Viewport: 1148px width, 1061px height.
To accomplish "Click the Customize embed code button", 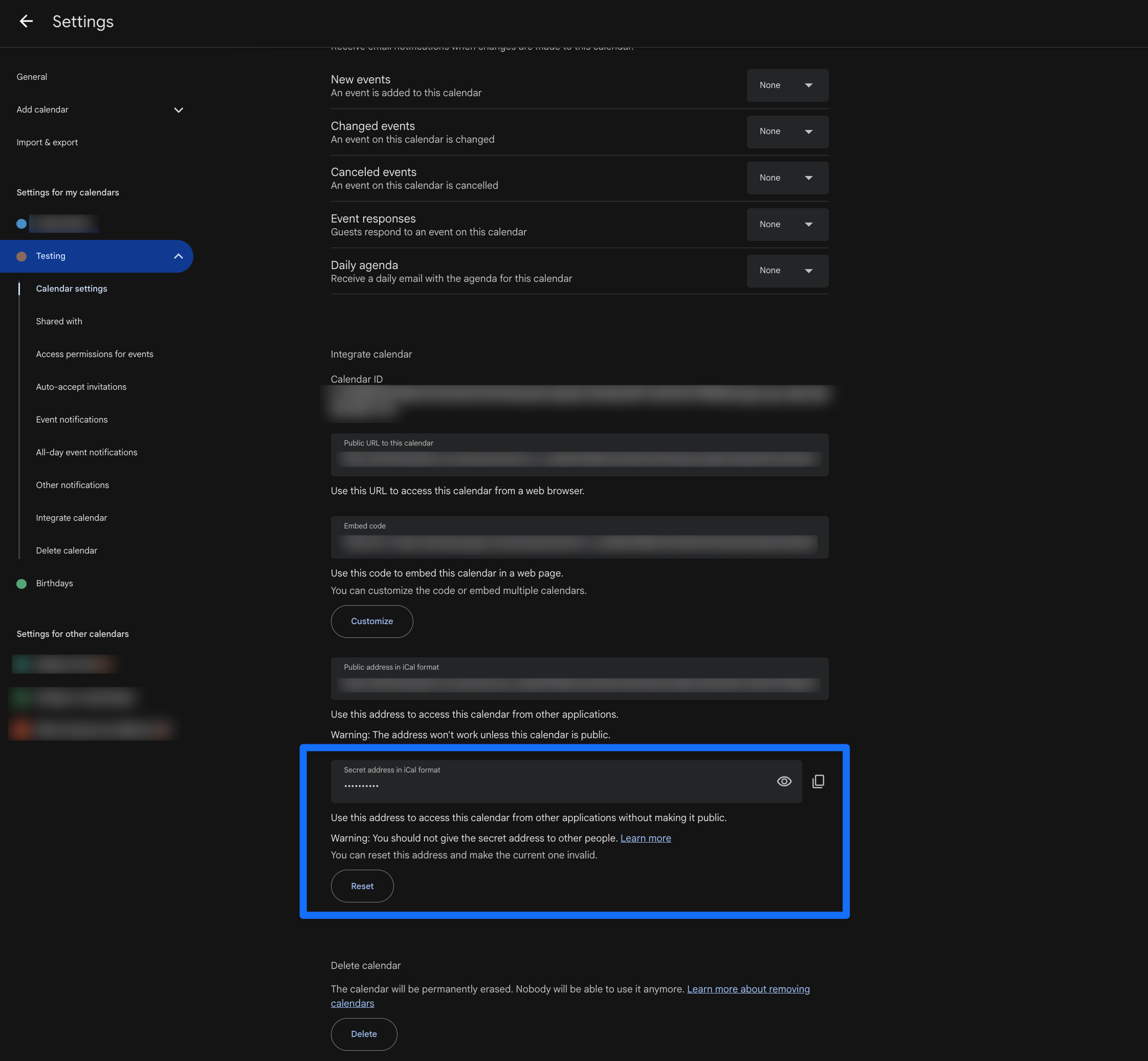I will [x=372, y=621].
